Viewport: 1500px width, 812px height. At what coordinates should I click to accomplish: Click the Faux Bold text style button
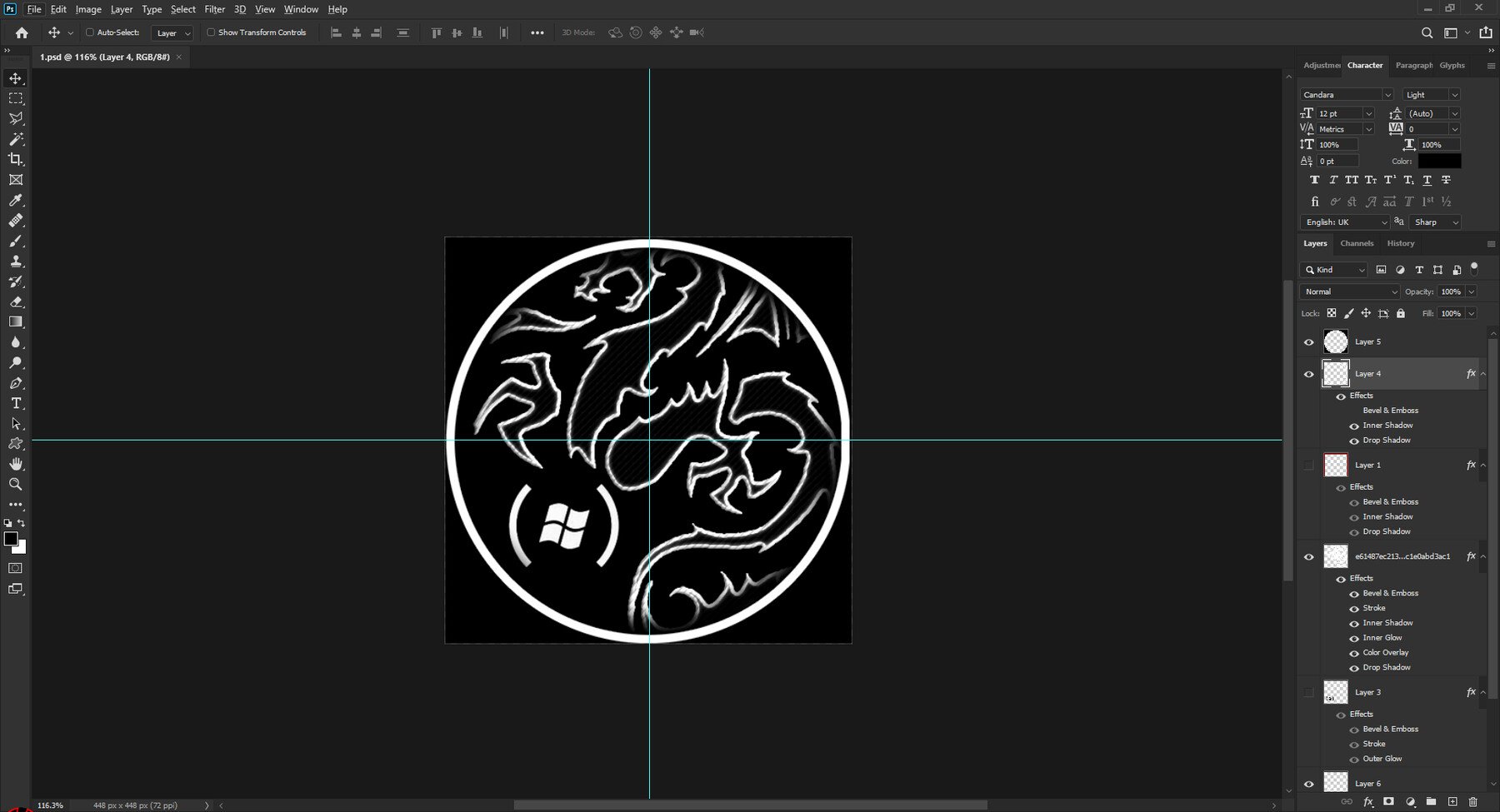[1315, 180]
